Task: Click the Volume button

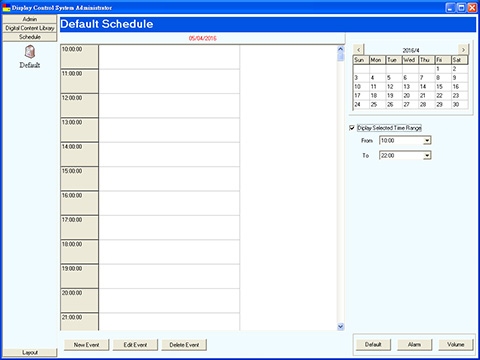Action: point(456,344)
